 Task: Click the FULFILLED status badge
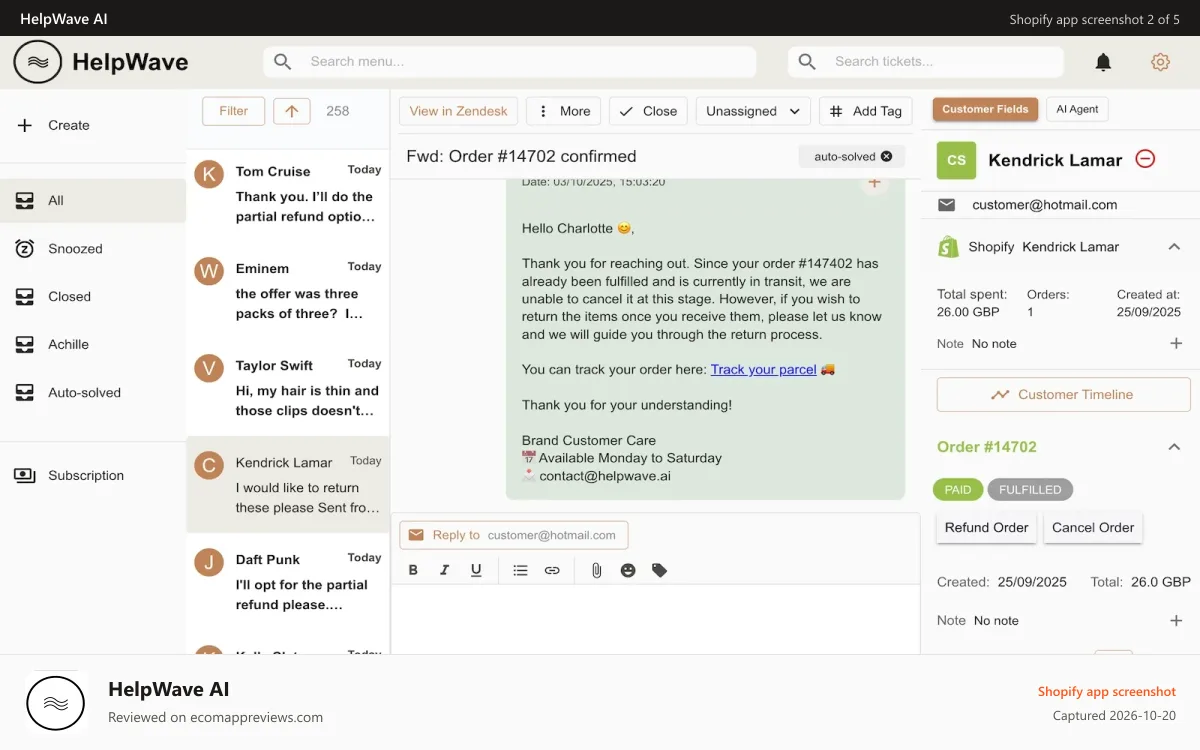click(x=1030, y=490)
